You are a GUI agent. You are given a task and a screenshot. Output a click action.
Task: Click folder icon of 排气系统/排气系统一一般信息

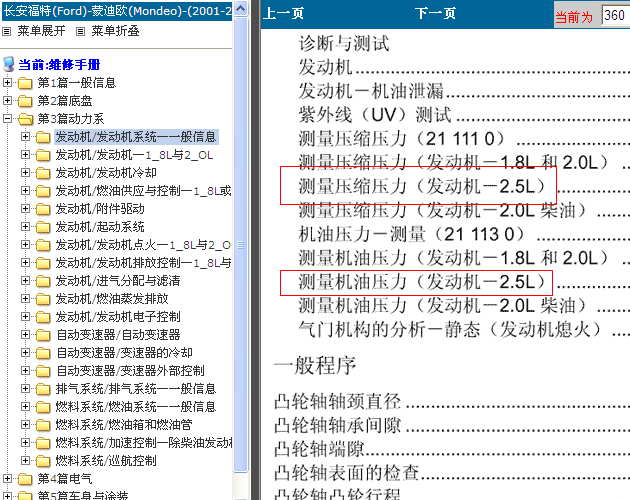[x=43, y=389]
